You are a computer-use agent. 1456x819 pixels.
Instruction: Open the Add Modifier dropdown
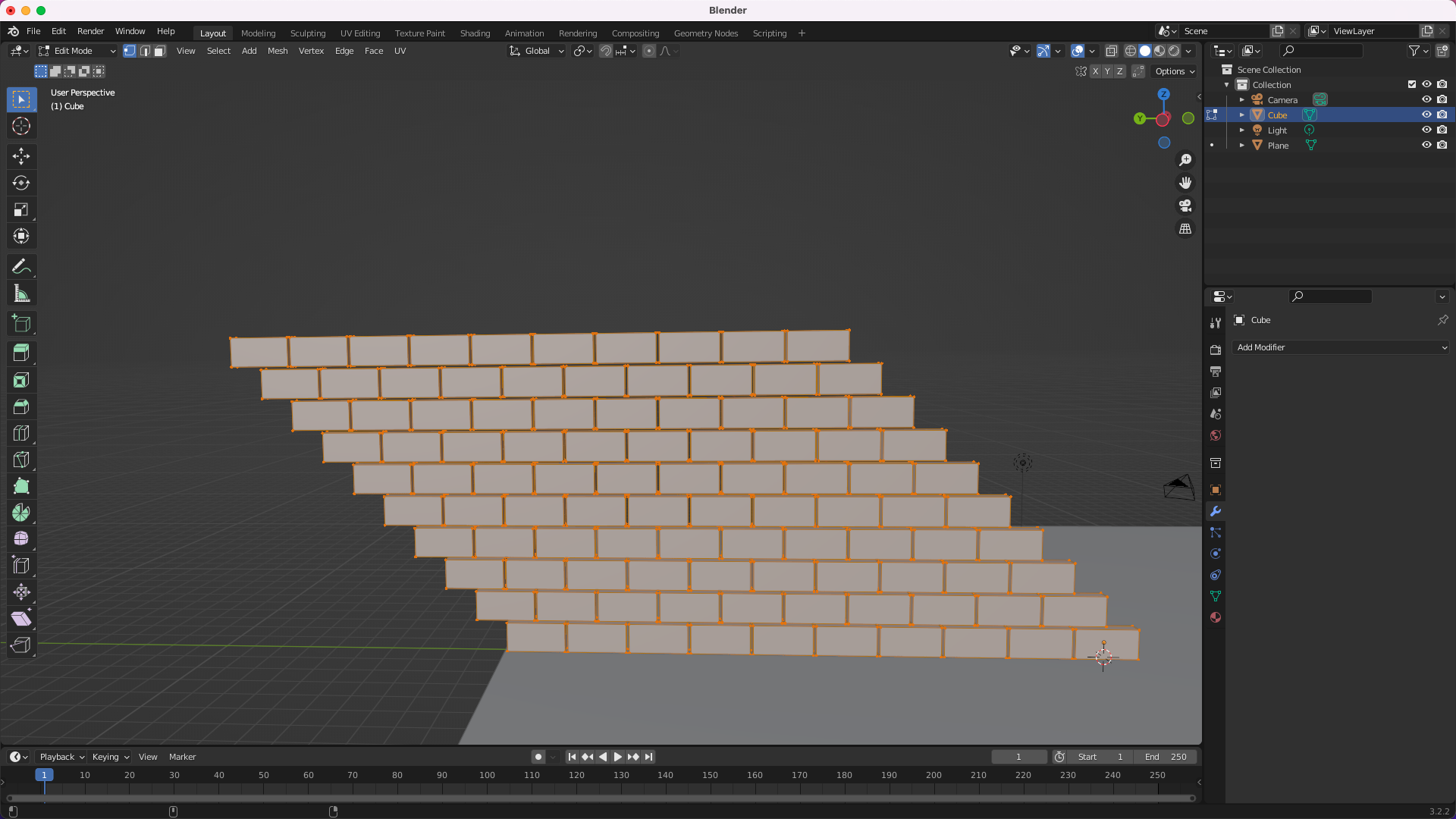tap(1341, 347)
